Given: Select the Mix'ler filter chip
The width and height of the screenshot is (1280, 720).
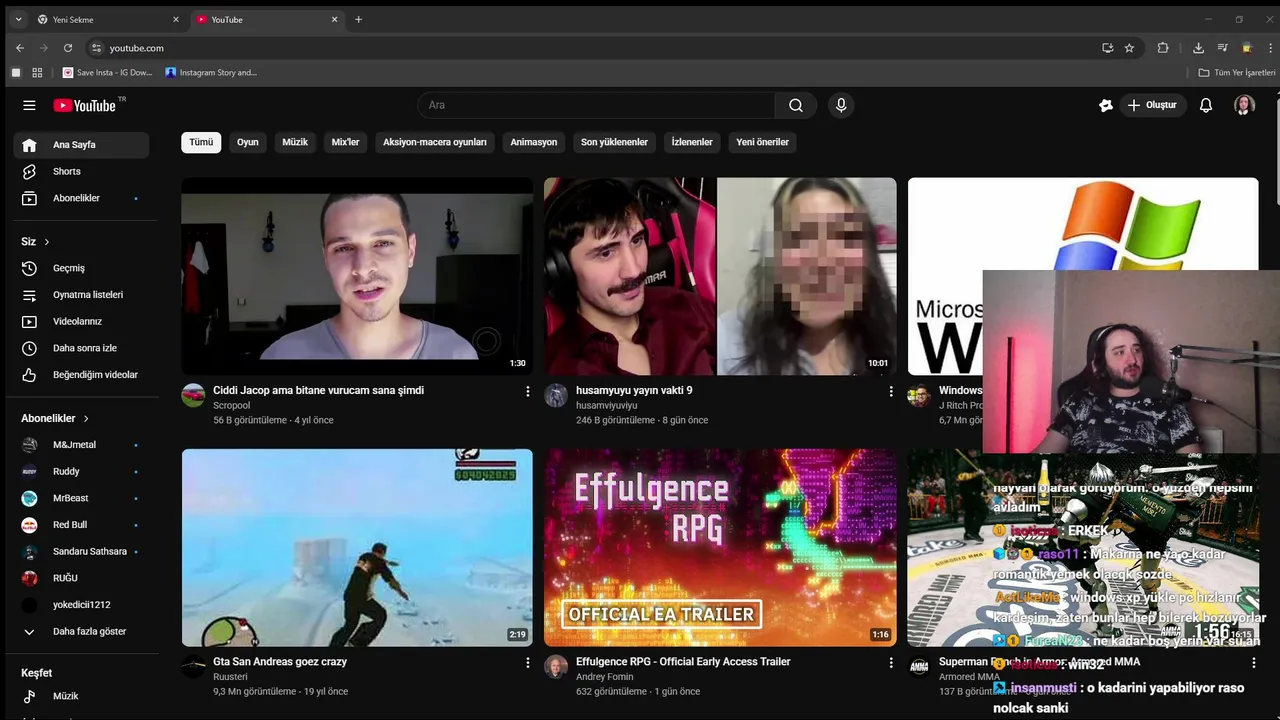Looking at the screenshot, I should pos(345,142).
